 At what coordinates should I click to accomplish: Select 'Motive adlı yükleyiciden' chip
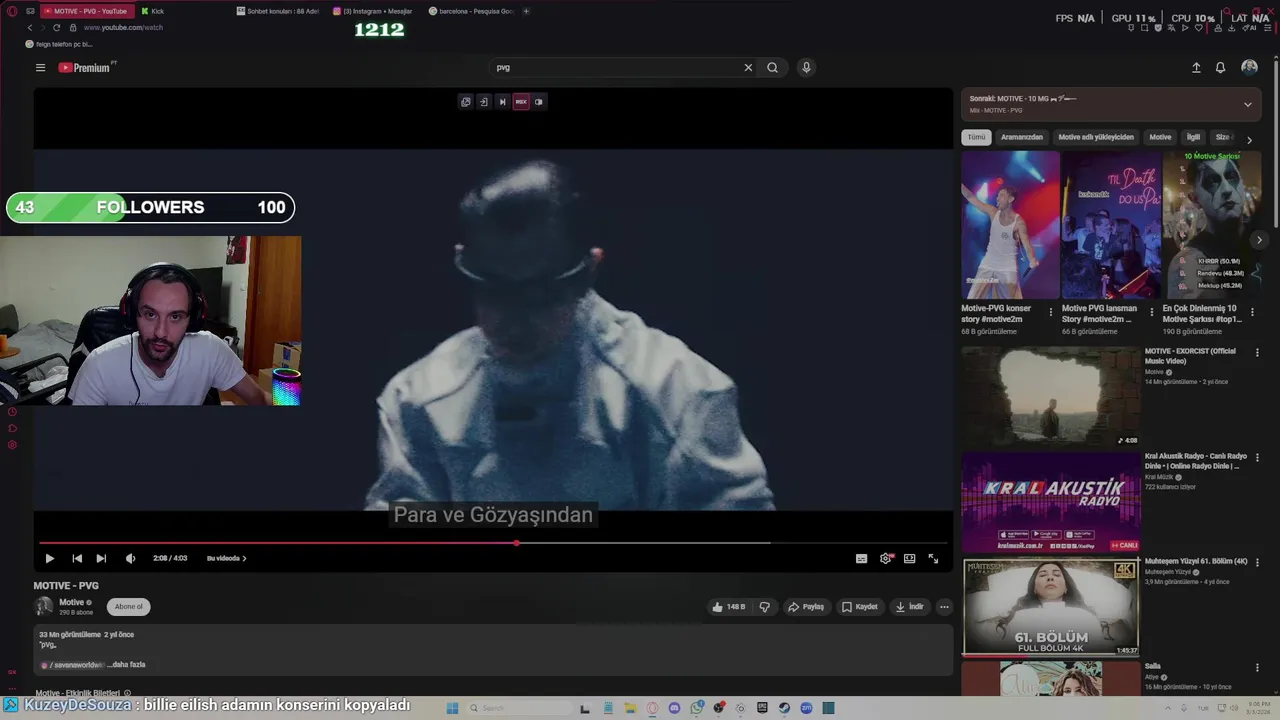pyautogui.click(x=1096, y=137)
